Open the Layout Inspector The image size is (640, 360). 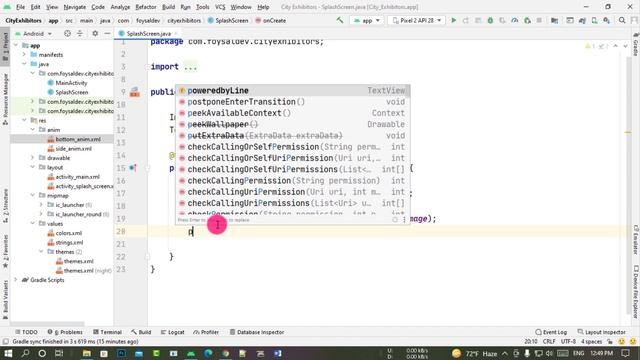click(x=602, y=332)
